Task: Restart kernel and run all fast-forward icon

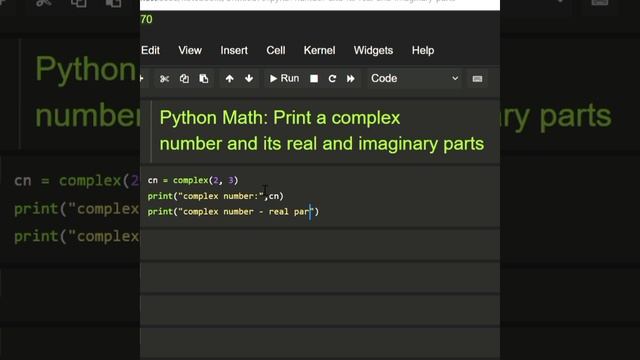Action: coord(351,79)
